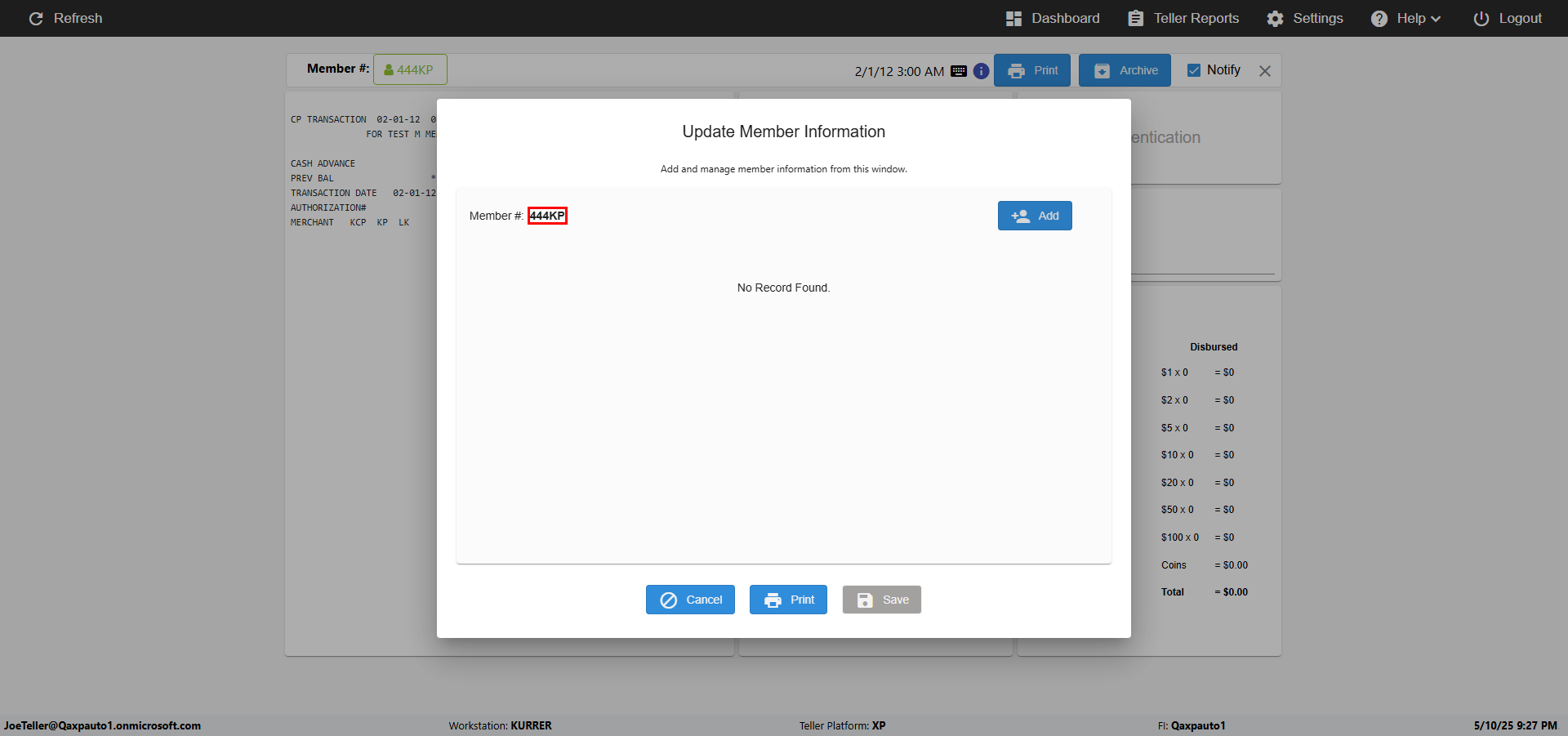The width and height of the screenshot is (1568, 736).
Task: Click the 'No Record Found.' message
Action: click(x=783, y=288)
